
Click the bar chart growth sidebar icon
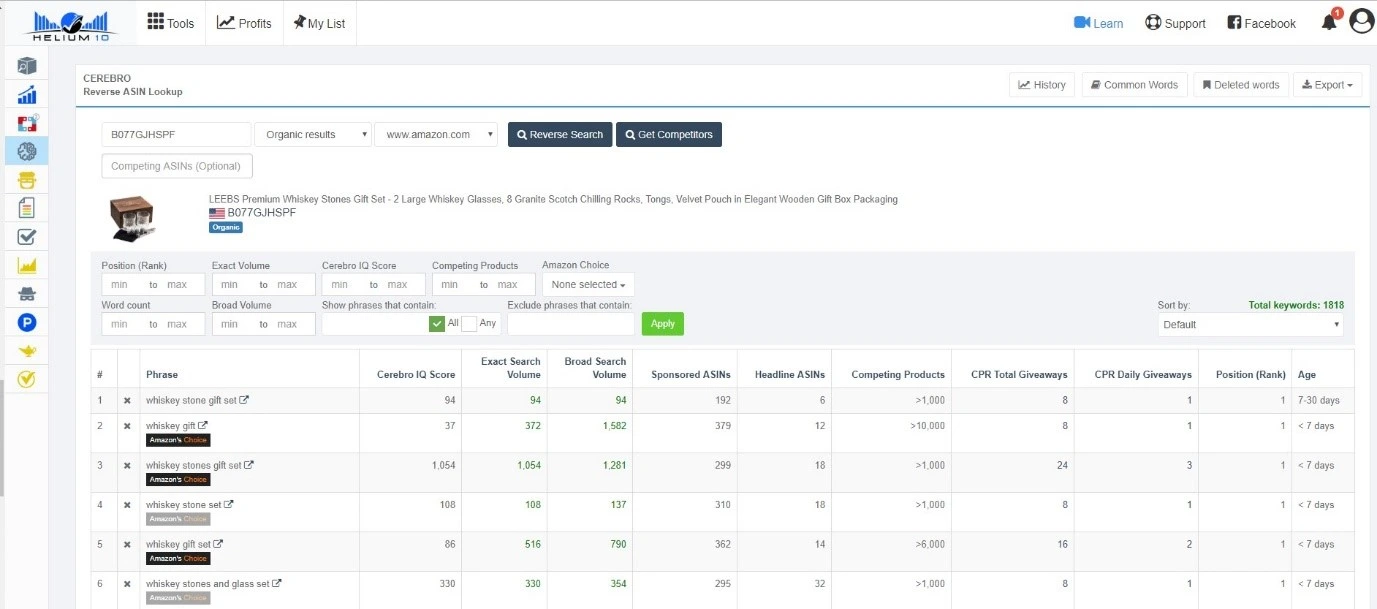[x=26, y=95]
